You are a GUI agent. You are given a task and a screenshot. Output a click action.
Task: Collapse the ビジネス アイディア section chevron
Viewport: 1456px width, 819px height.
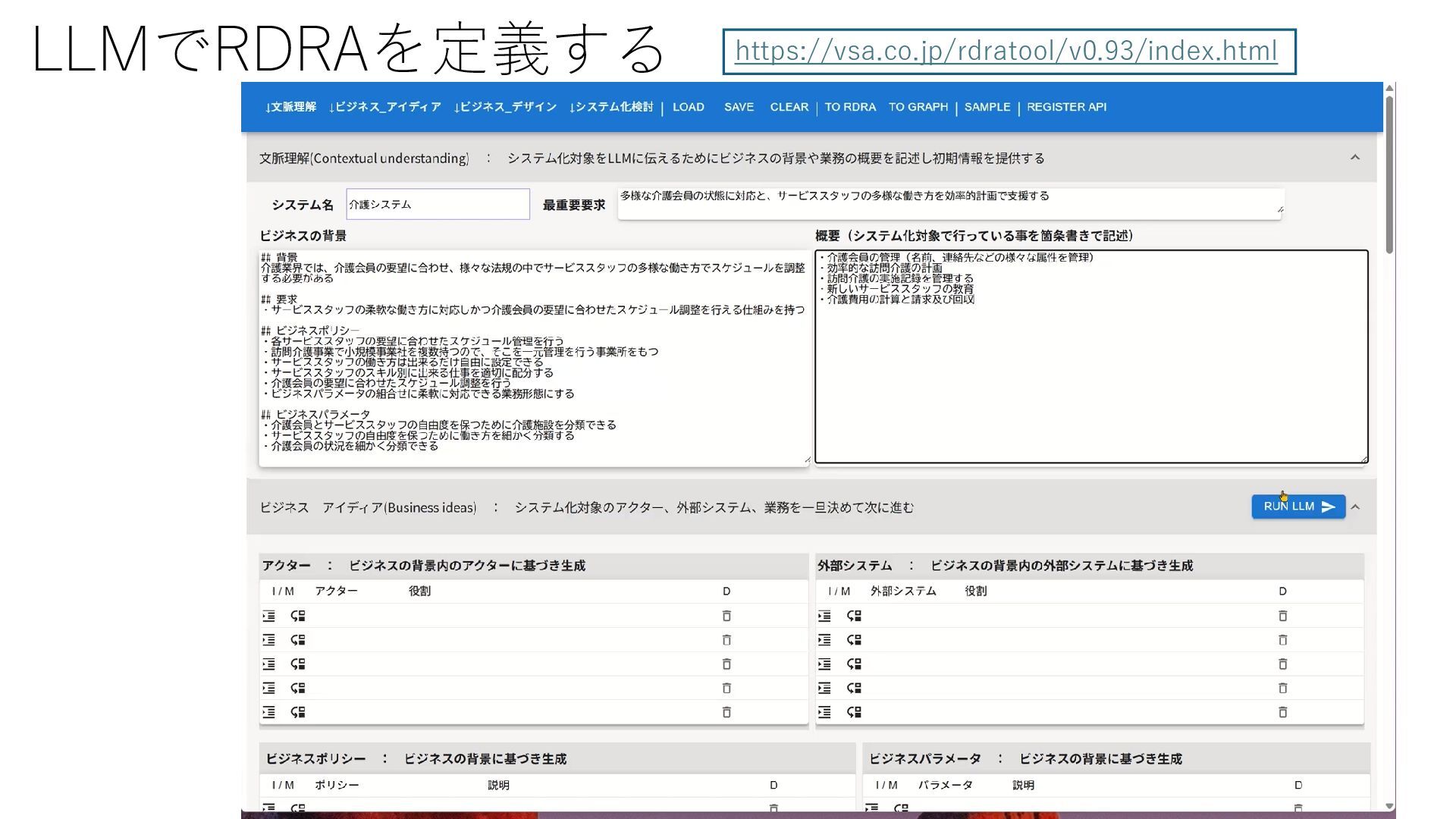[x=1355, y=507]
